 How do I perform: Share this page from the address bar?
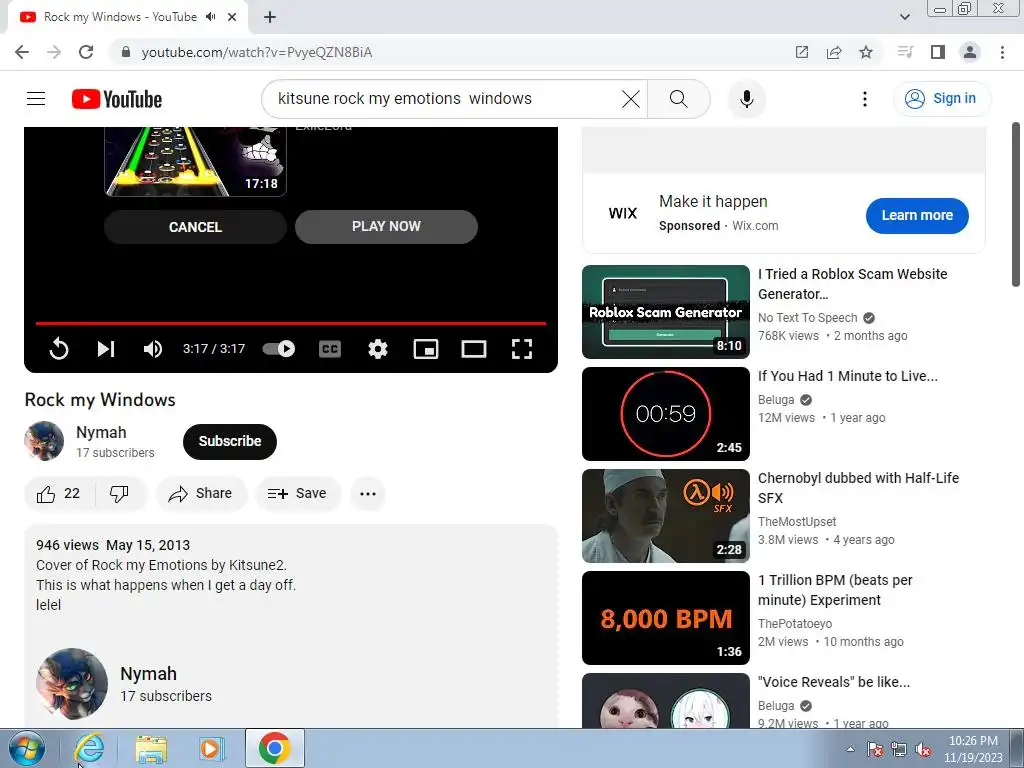point(834,52)
